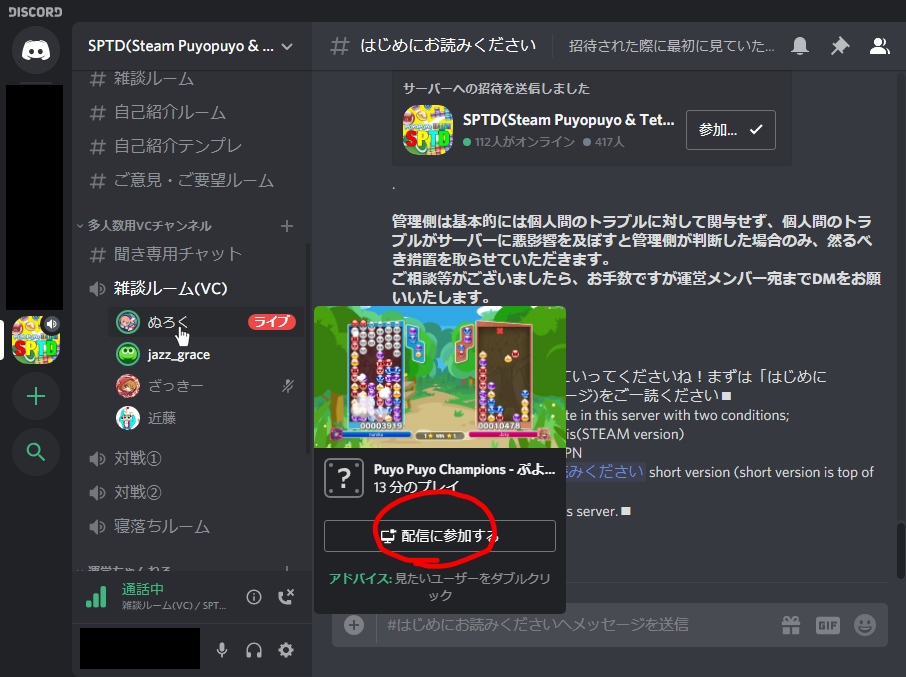This screenshot has height=677, width=906.
Task: Add channel to 多人数用VCチャンネル category
Action: 287,226
